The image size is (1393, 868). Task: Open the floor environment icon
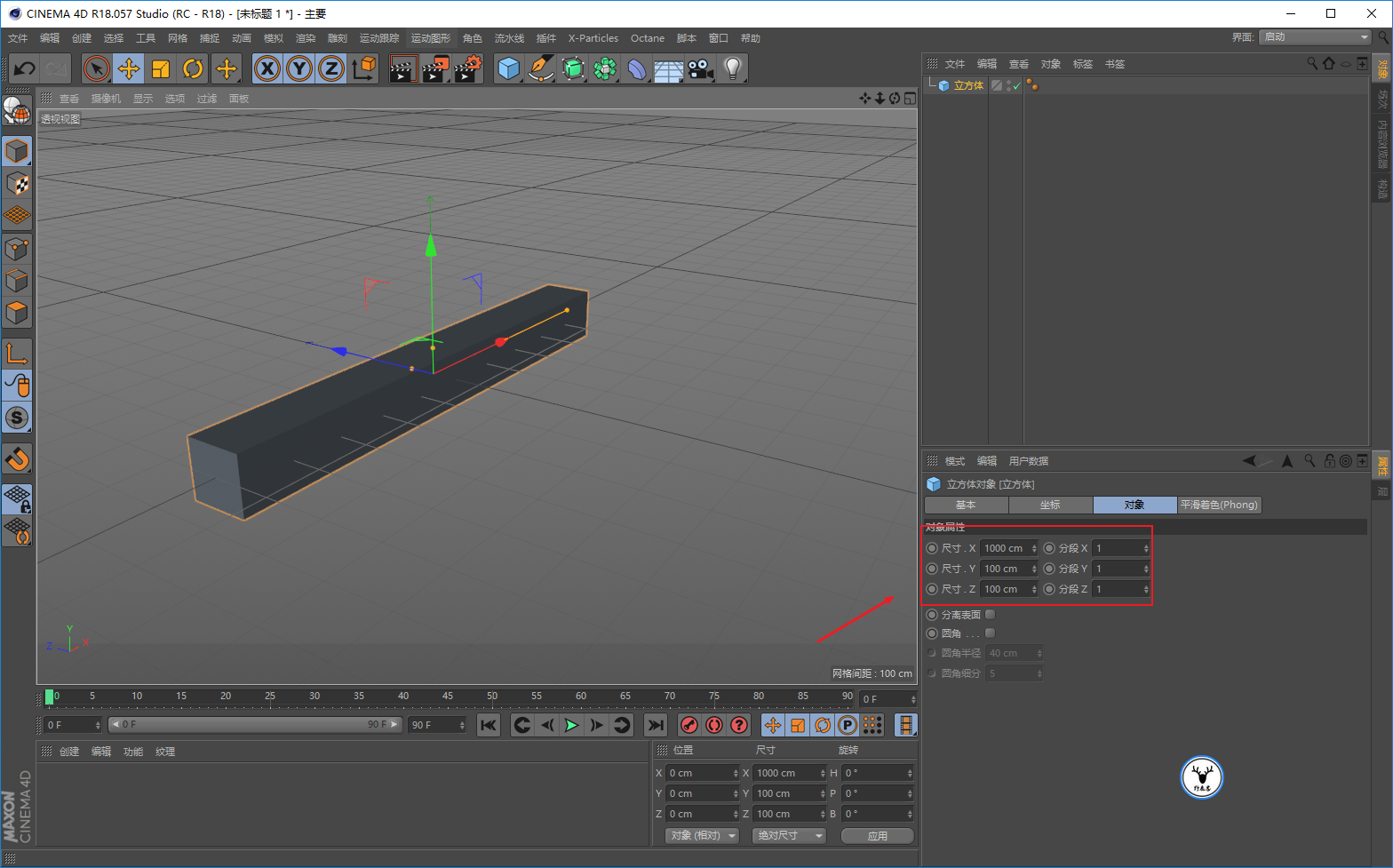coord(668,68)
